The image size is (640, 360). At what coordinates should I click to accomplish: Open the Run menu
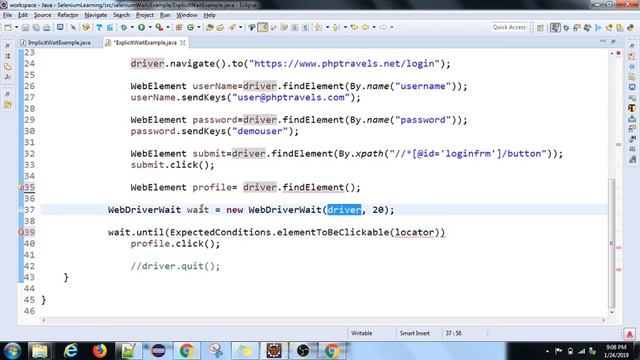165,15
